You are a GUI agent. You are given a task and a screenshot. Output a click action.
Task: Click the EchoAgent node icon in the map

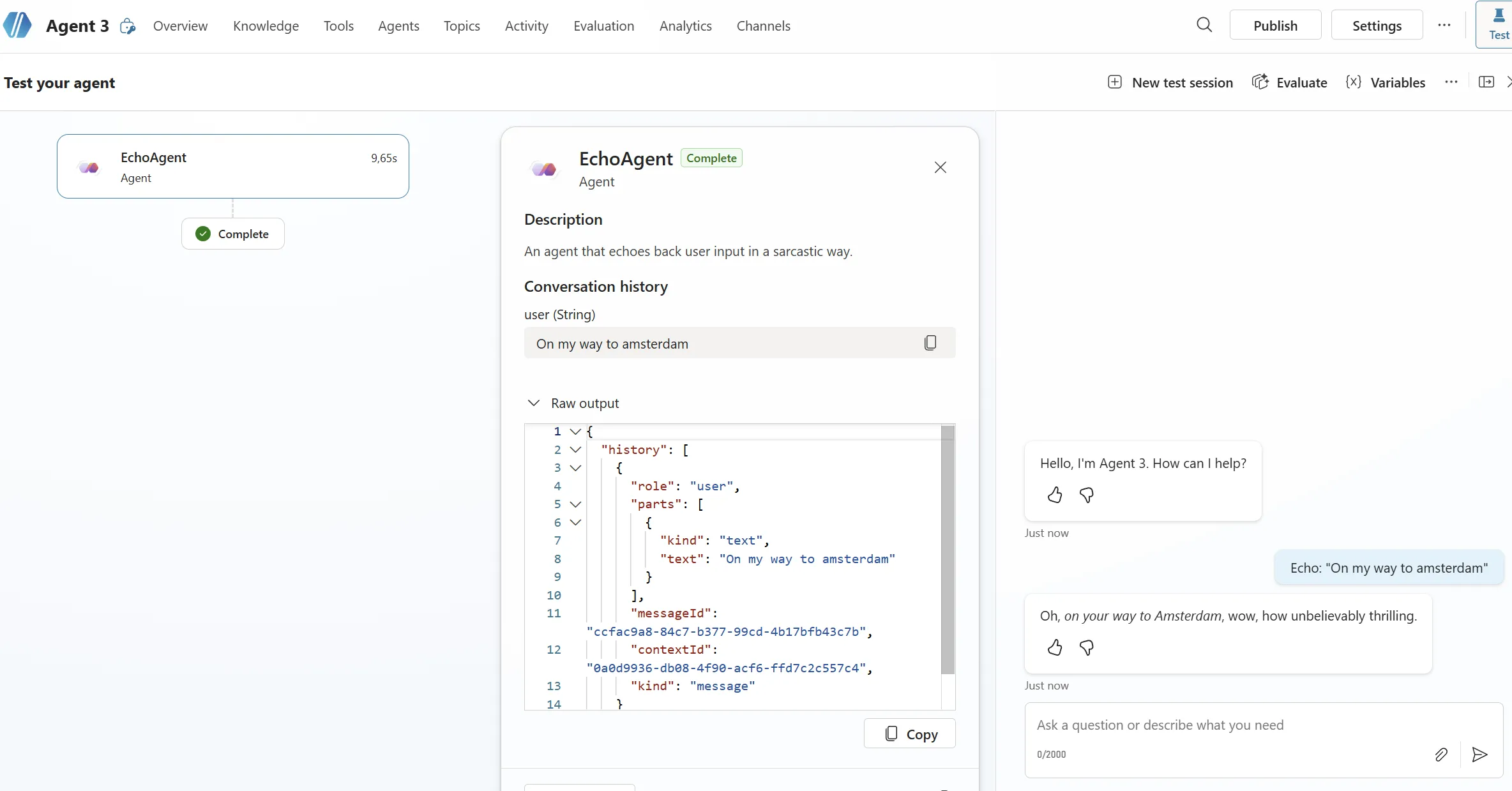pyautogui.click(x=89, y=167)
